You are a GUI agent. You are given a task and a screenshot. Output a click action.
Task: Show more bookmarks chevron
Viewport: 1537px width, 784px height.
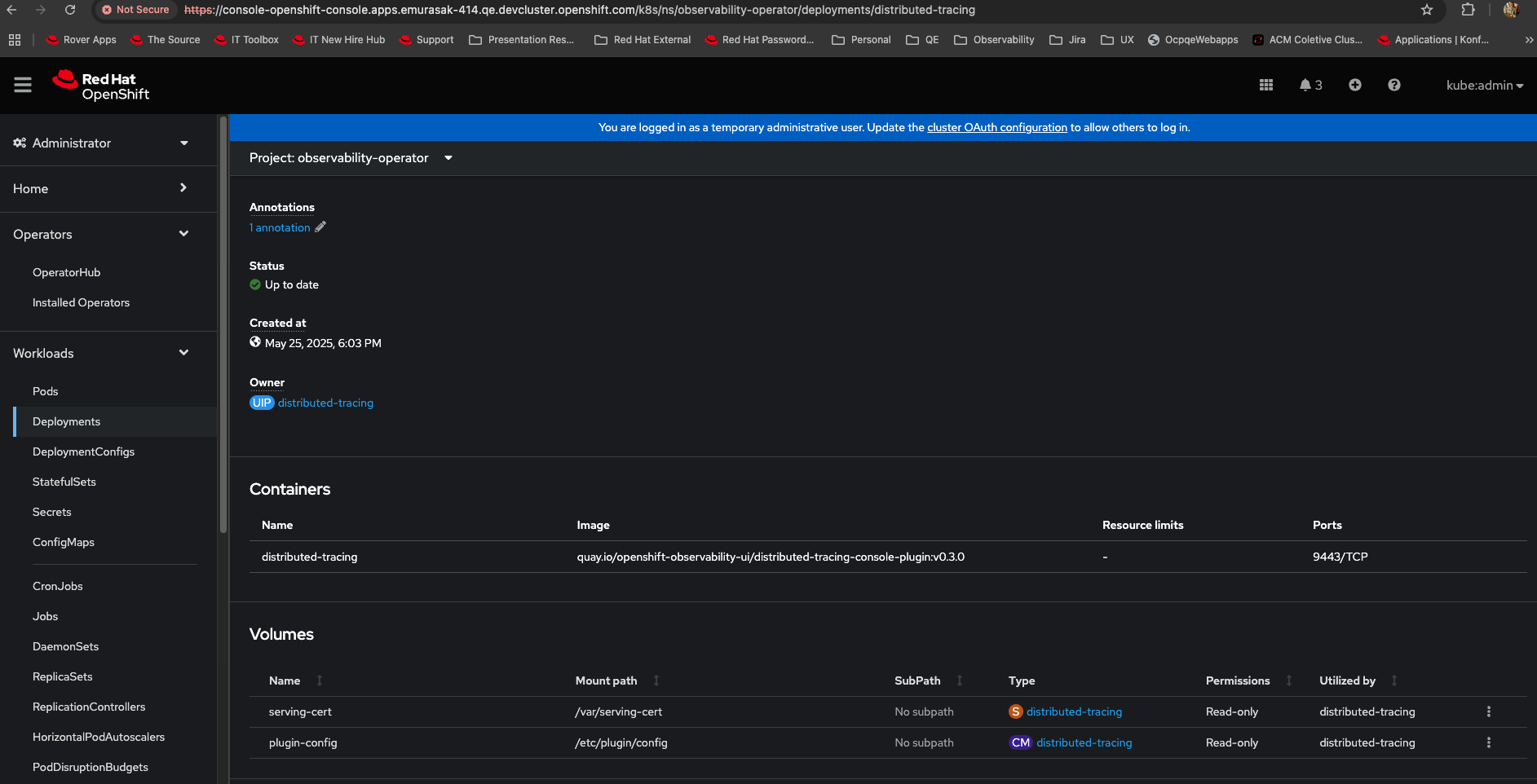coord(1529,39)
